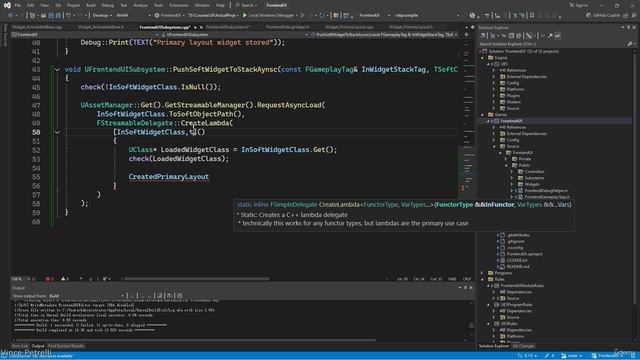Select the Error List tab

[x=19, y=346]
